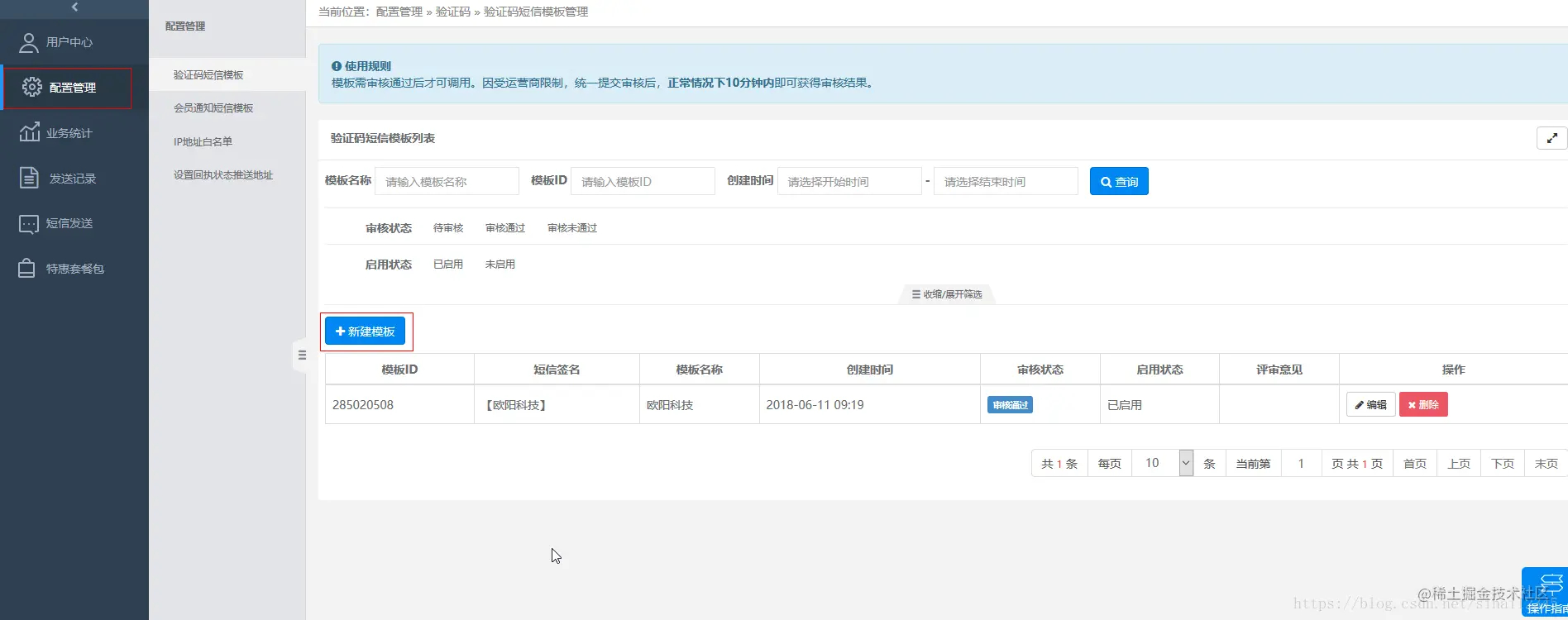
Task: Select the 【欧阳科技】 signature cell
Action: (x=557, y=404)
